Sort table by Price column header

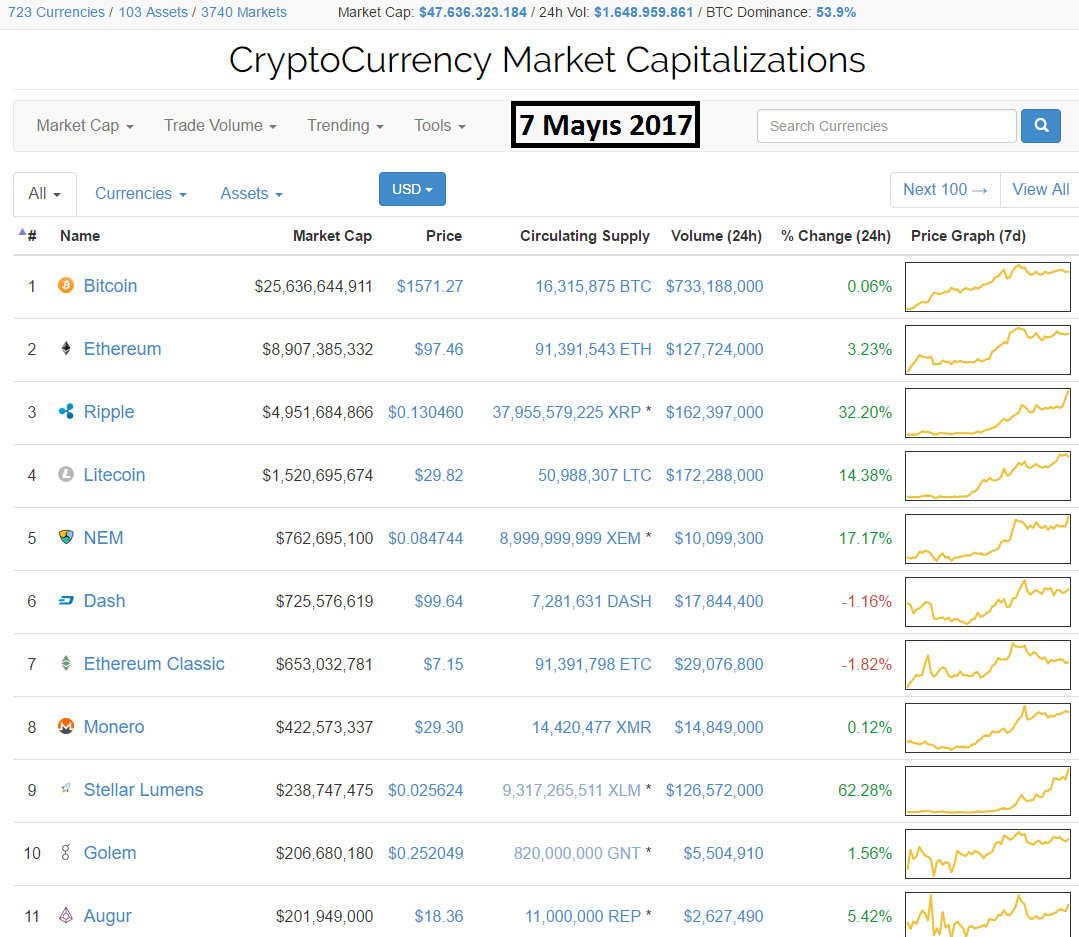[x=444, y=236]
